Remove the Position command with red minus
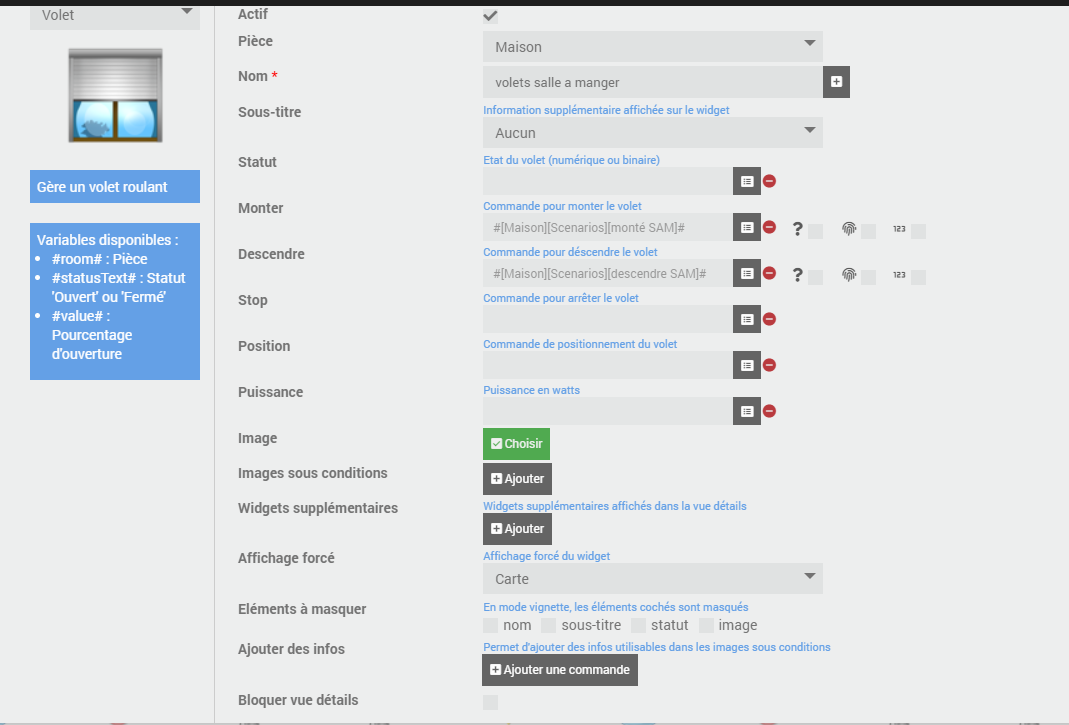Screen dimensions: 1069x725 pos(769,365)
